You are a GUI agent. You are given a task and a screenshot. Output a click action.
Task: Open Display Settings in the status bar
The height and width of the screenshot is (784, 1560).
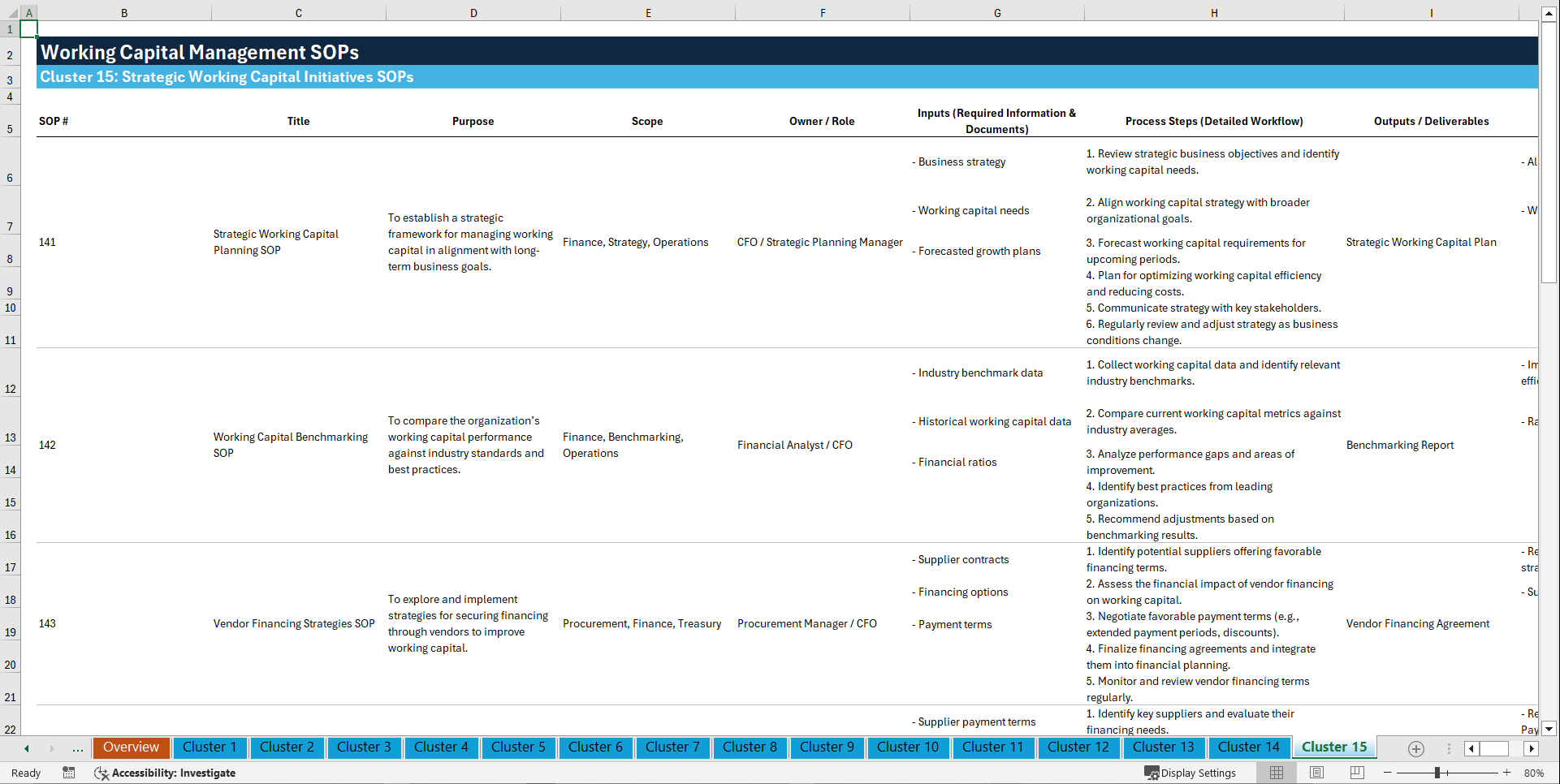tap(1191, 773)
